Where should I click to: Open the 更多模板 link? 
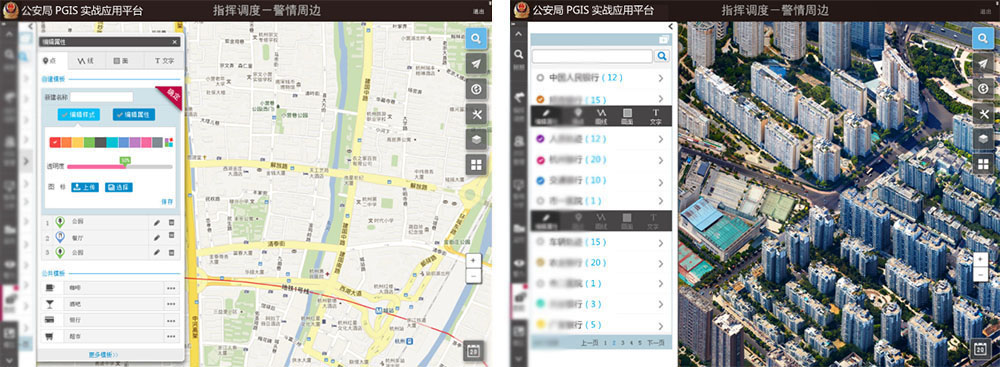(103, 354)
